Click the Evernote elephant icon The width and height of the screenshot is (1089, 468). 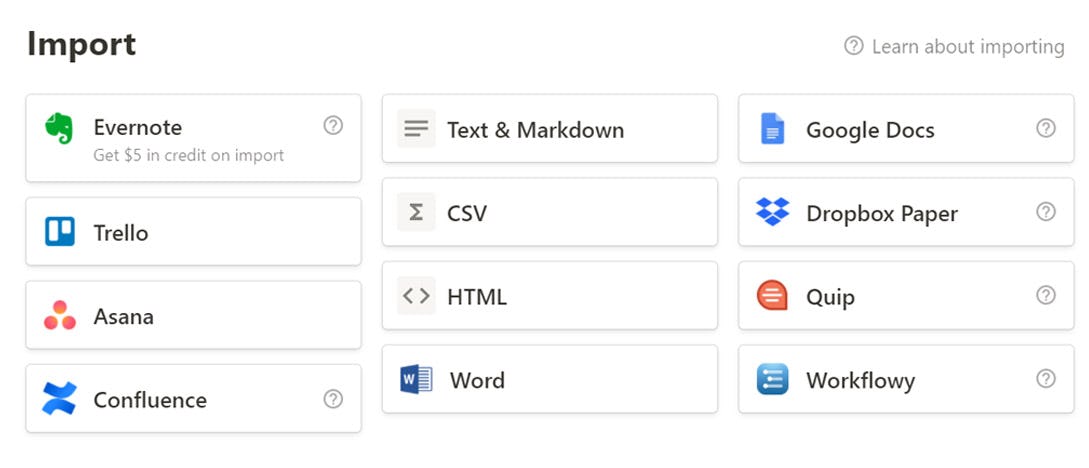point(60,128)
